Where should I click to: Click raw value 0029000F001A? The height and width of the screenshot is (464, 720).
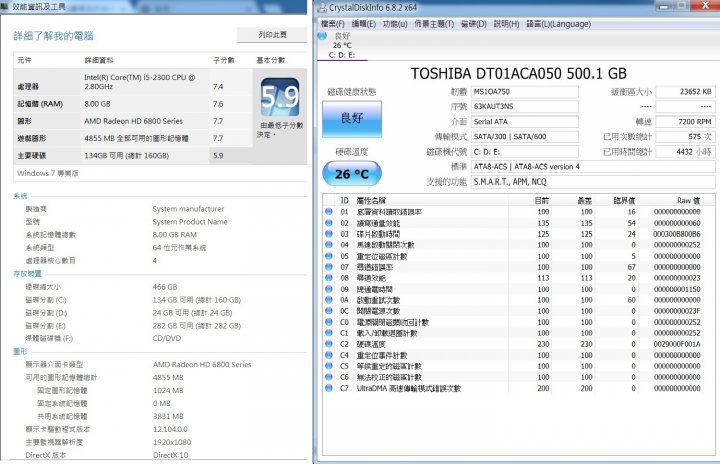[677, 344]
